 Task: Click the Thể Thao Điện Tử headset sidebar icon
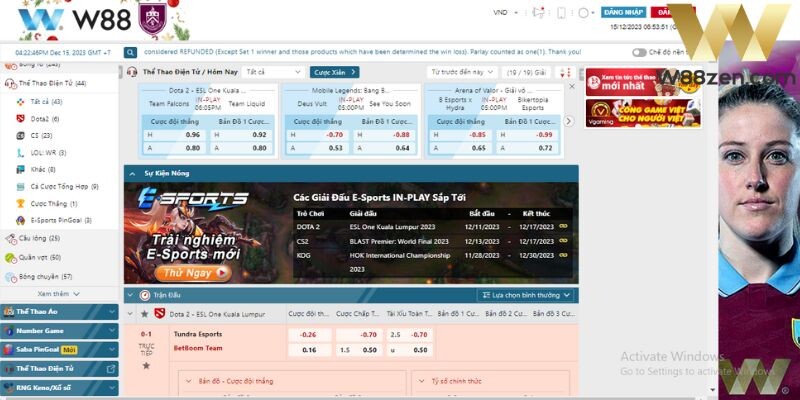coord(11,84)
